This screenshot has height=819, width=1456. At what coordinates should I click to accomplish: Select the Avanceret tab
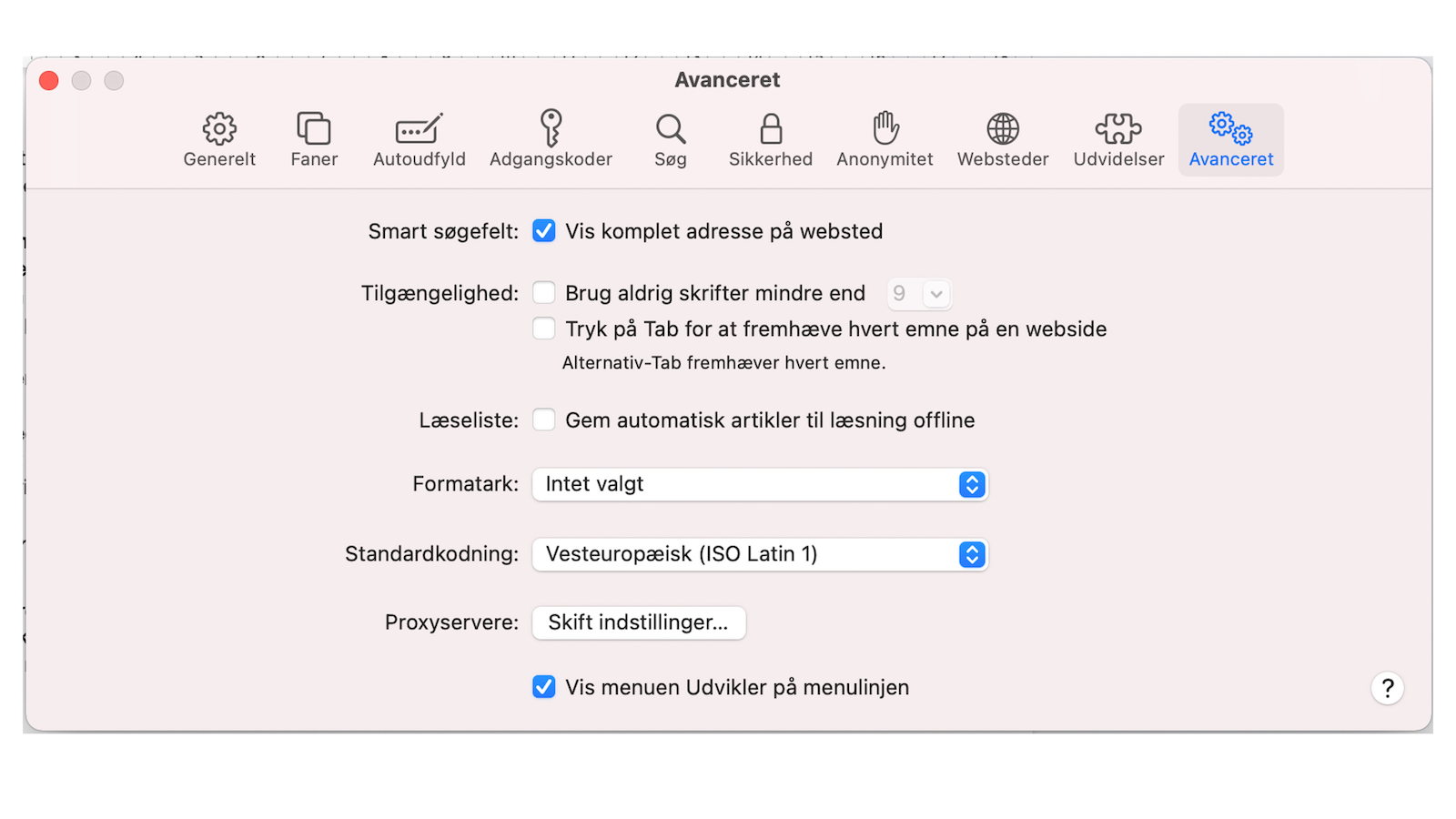click(1230, 138)
